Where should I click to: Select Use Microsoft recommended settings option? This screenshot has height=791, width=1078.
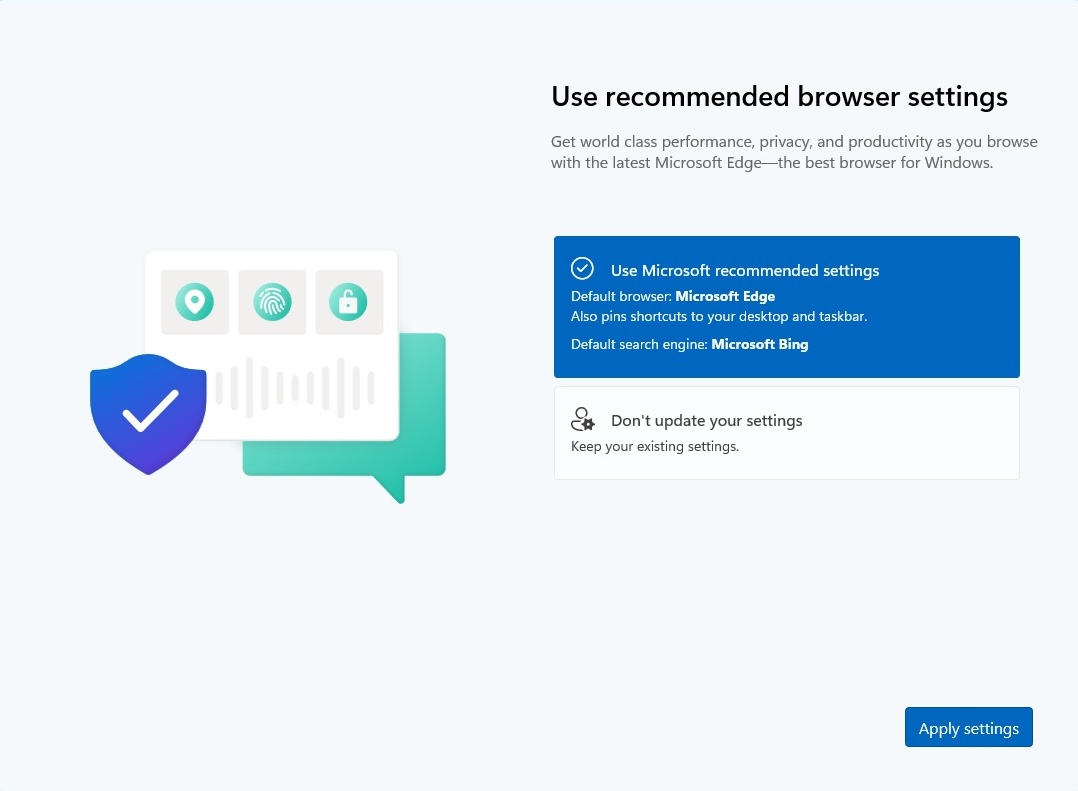point(786,307)
